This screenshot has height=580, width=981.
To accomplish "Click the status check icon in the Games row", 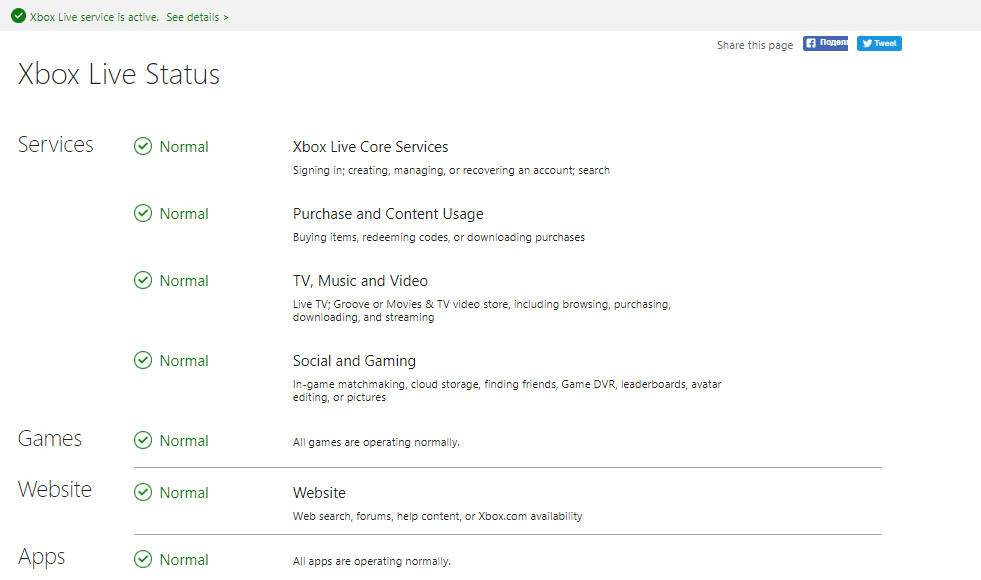I will (143, 440).
